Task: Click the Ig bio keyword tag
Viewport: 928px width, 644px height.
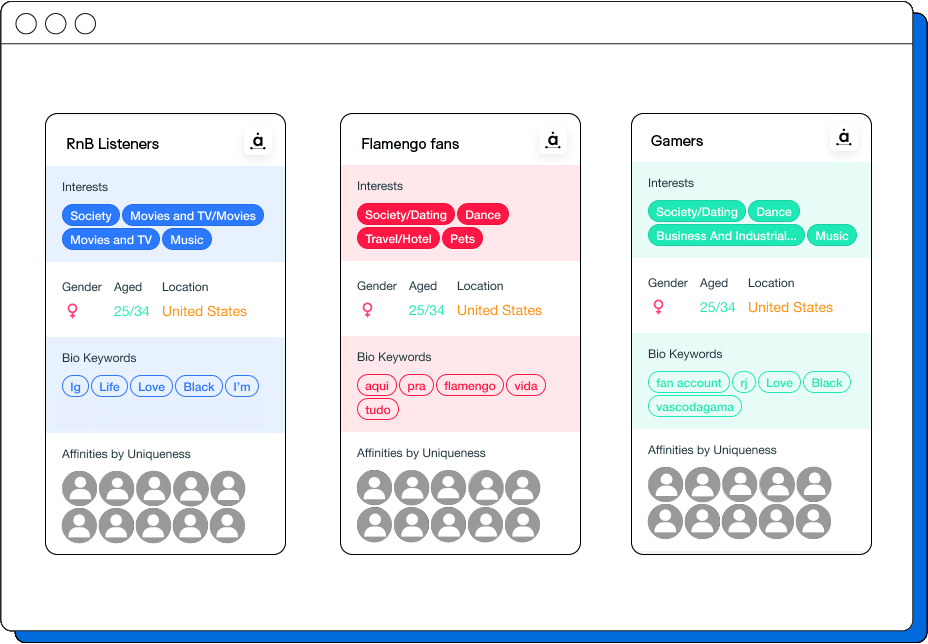Action: tap(75, 387)
